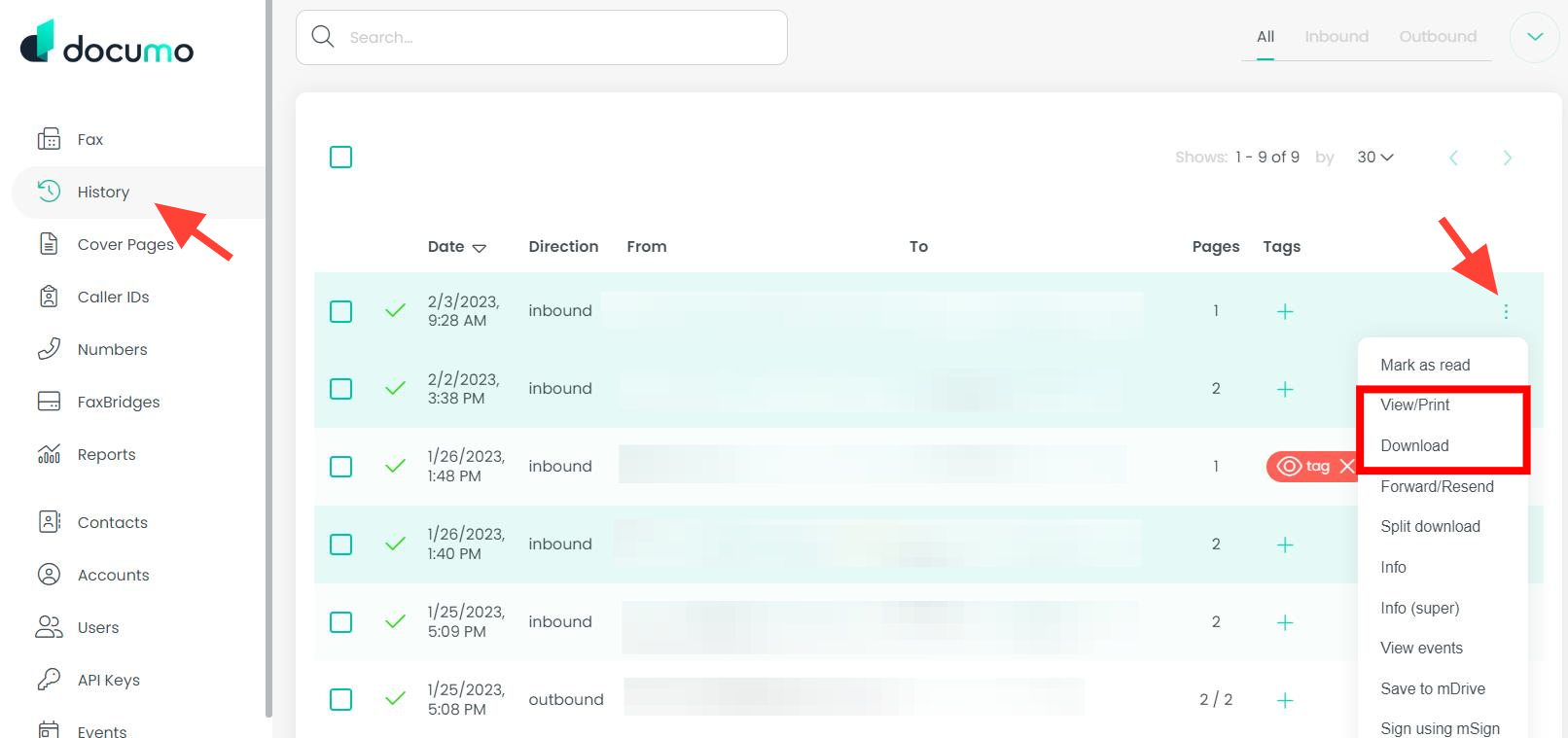Select Forward/Resend in the context menu
The width and height of the screenshot is (1568, 738).
[x=1437, y=486]
